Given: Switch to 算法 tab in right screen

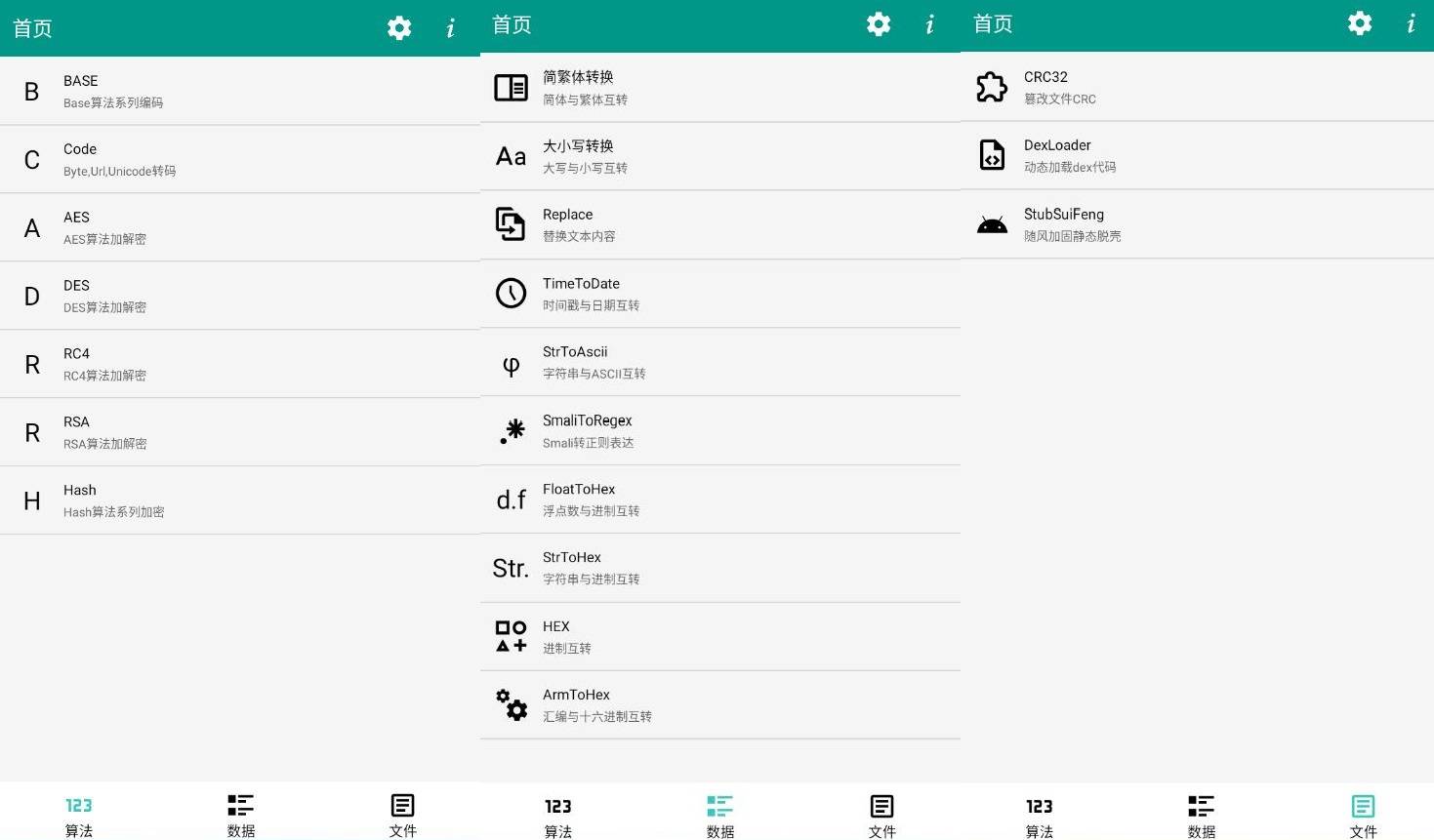Looking at the screenshot, I should [1040, 818].
